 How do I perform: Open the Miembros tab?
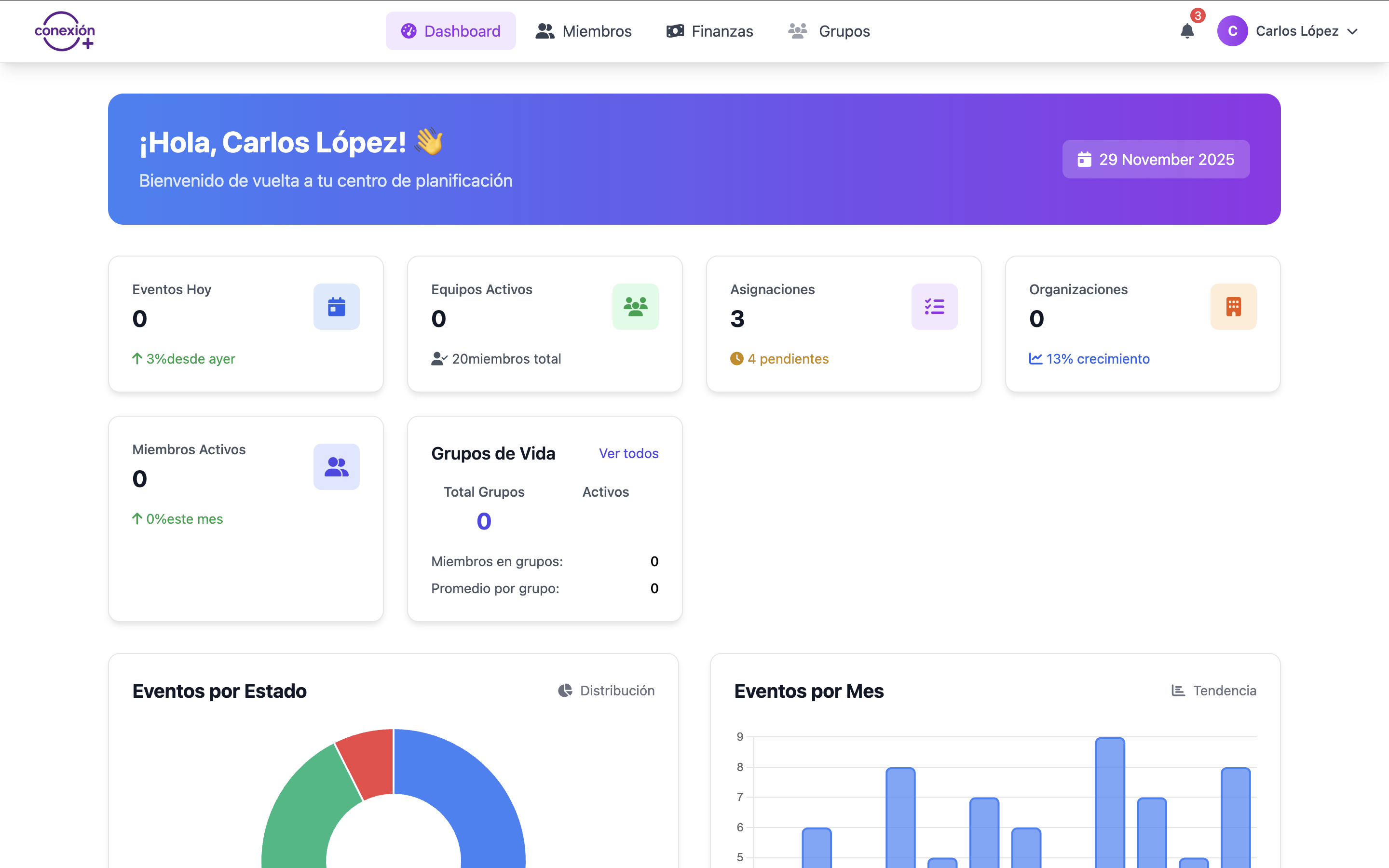pyautogui.click(x=583, y=31)
